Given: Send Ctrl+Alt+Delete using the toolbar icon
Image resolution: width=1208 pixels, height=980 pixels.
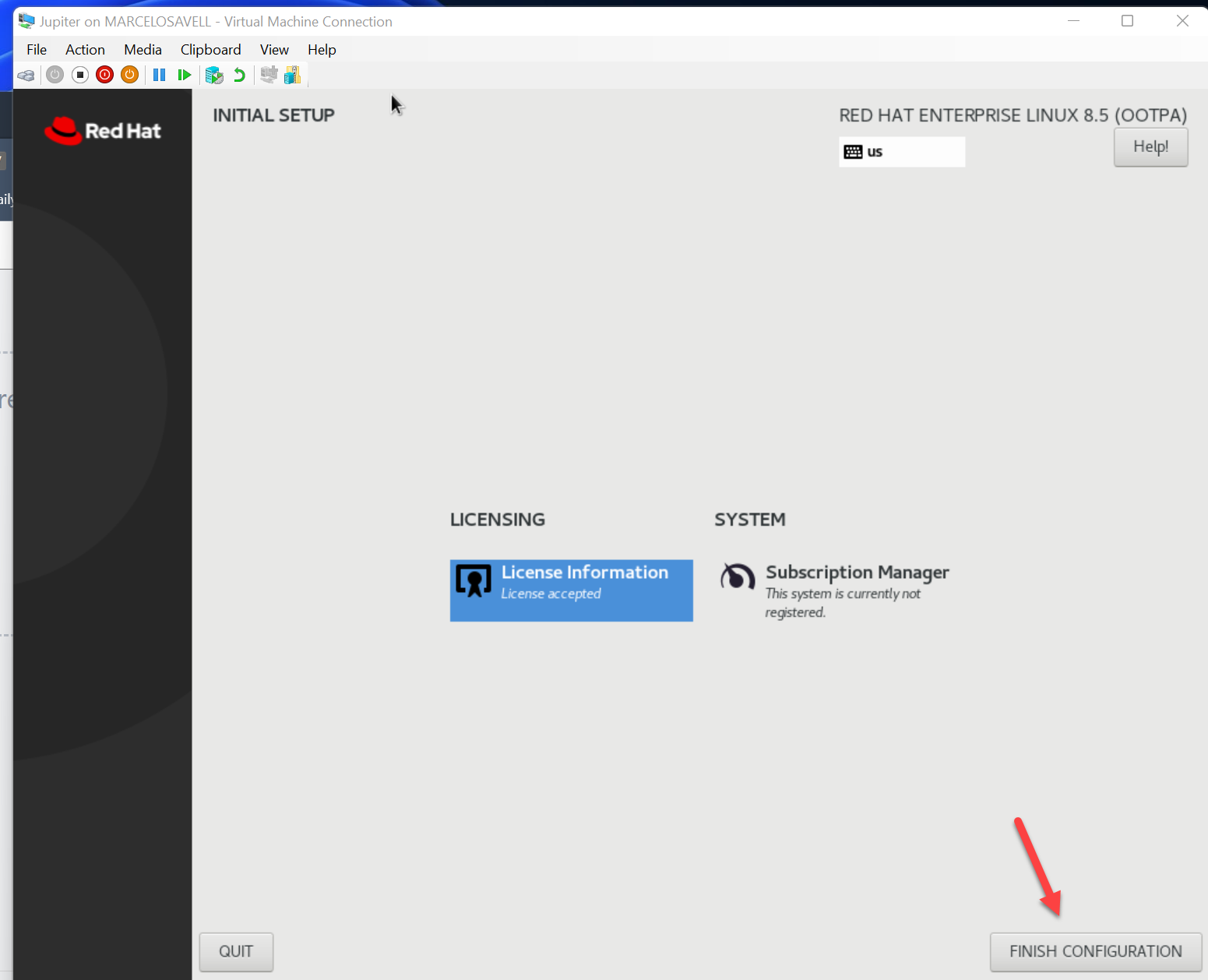Looking at the screenshot, I should [26, 75].
